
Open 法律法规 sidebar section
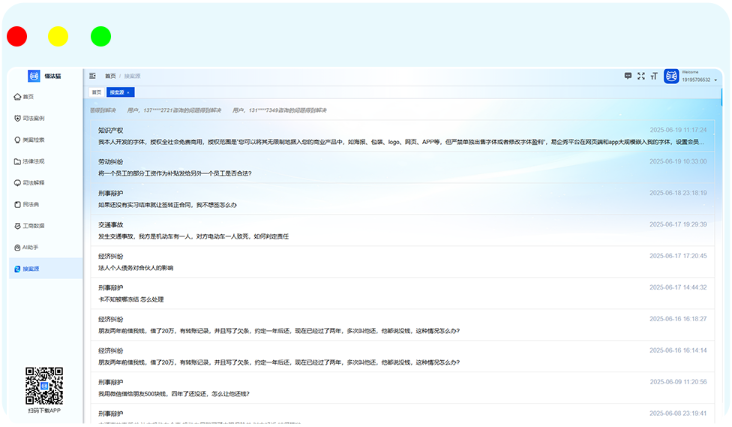click(33, 161)
